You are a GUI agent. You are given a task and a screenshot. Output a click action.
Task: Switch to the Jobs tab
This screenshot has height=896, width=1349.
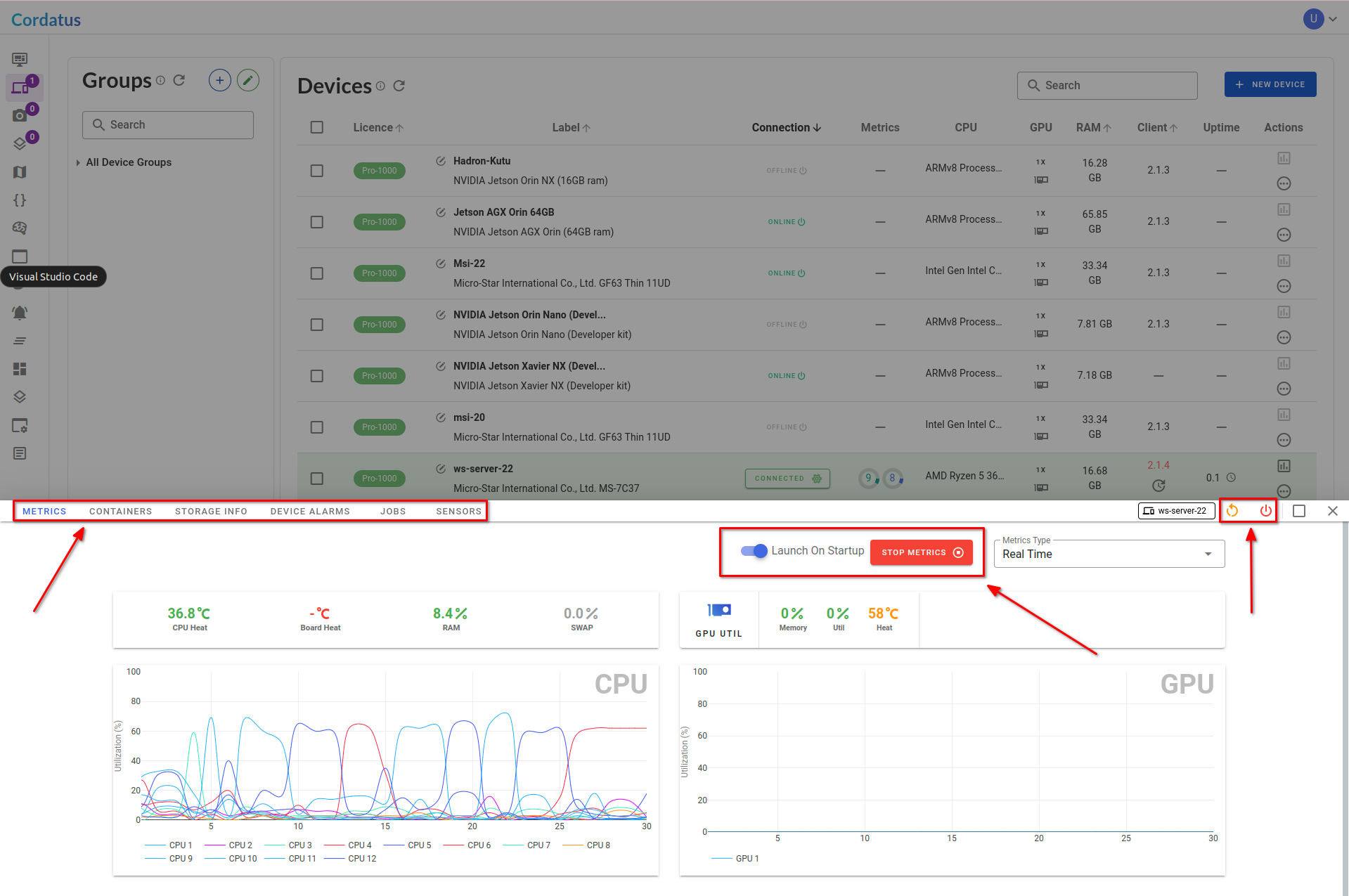coord(393,511)
